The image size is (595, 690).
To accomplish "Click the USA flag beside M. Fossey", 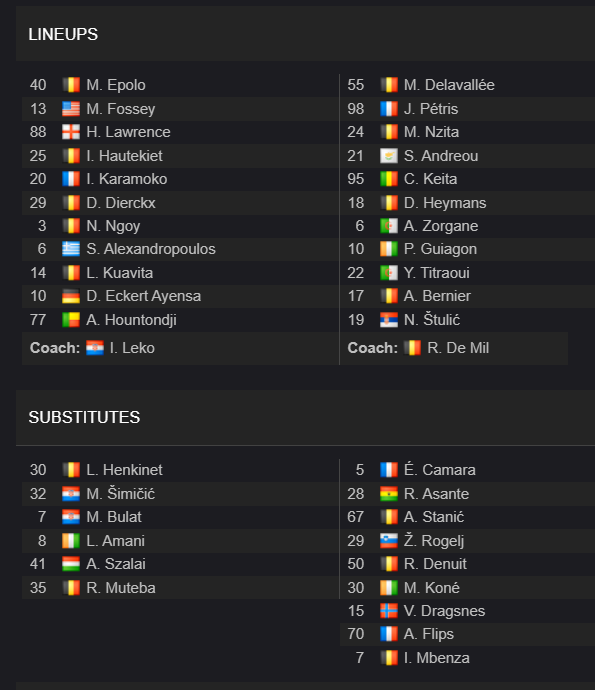I will point(71,109).
